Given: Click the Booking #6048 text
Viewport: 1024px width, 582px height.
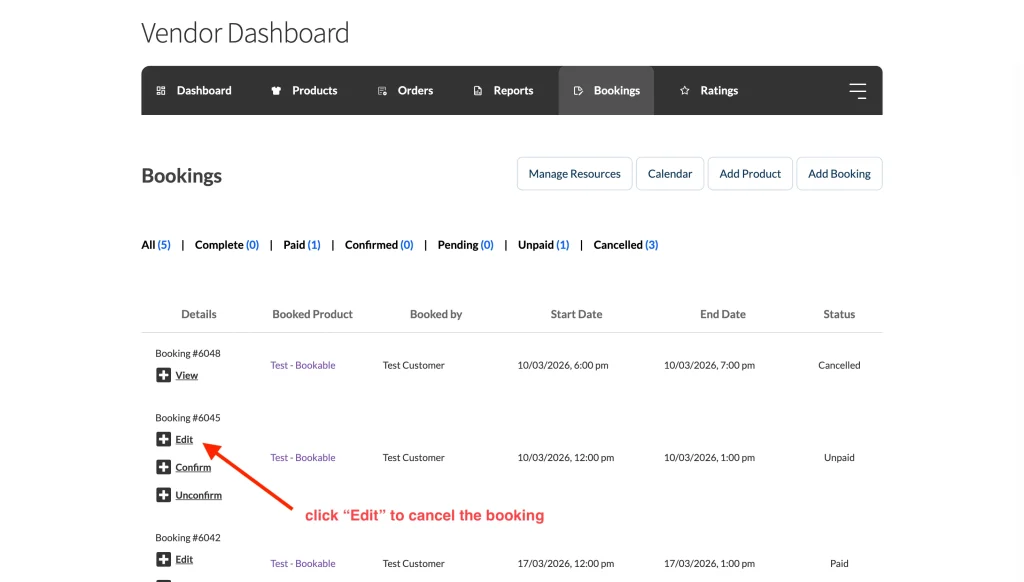Looking at the screenshot, I should pos(188,353).
